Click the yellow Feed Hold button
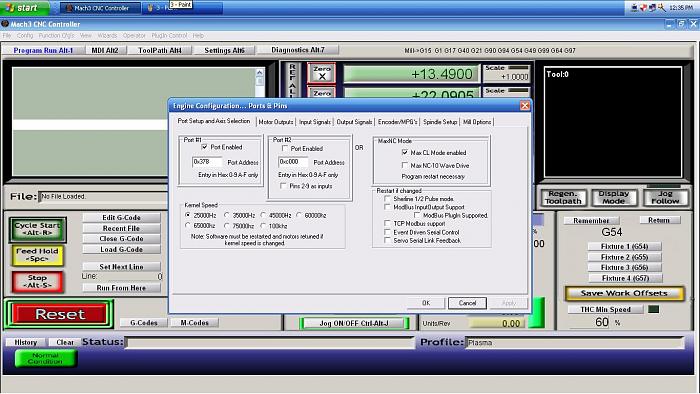The image size is (700, 394). [x=38, y=255]
